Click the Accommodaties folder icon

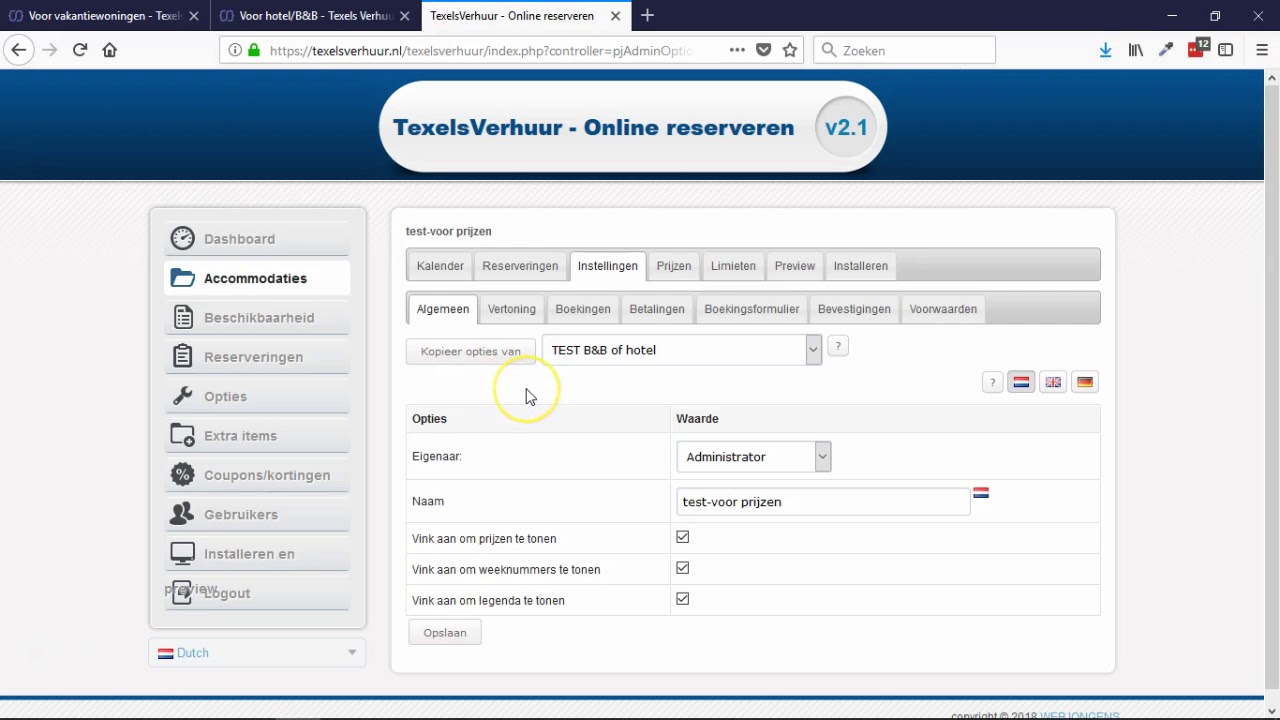click(182, 278)
